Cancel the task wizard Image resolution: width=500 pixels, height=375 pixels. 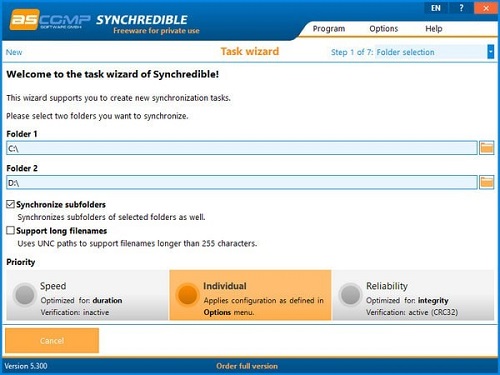(x=52, y=341)
